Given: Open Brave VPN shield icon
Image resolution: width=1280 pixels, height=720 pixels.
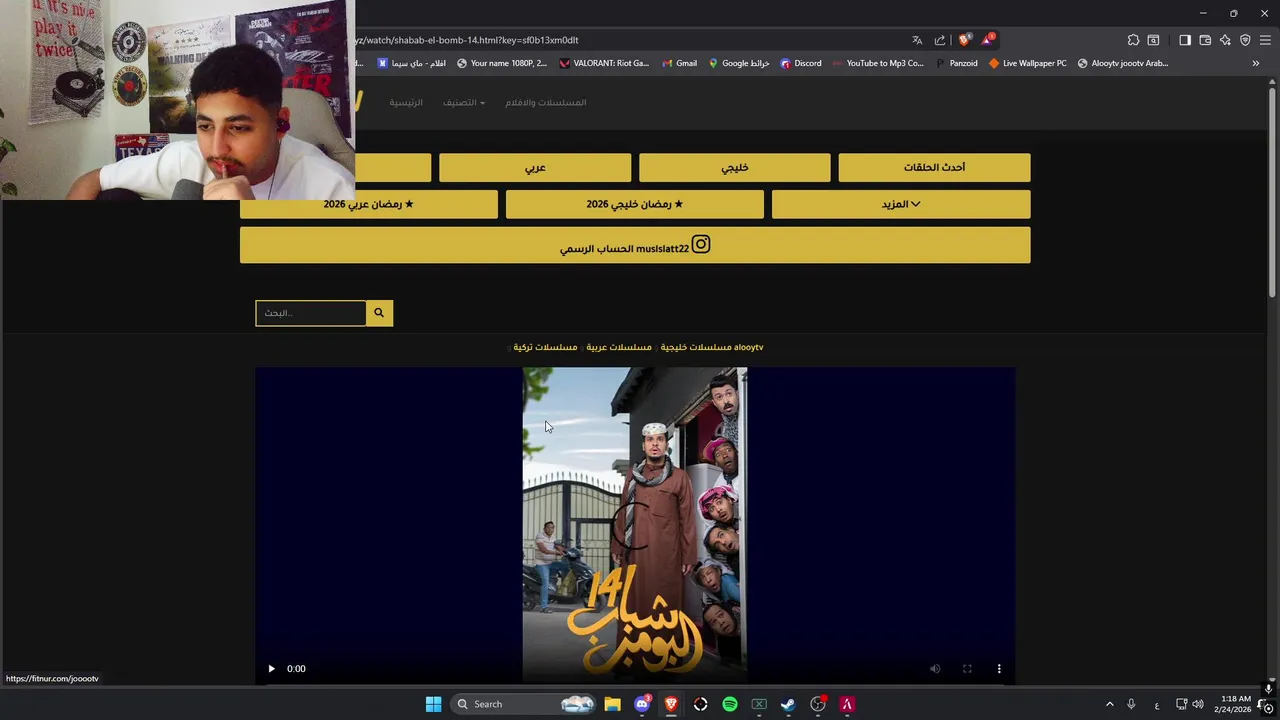Looking at the screenshot, I should coord(1245,40).
